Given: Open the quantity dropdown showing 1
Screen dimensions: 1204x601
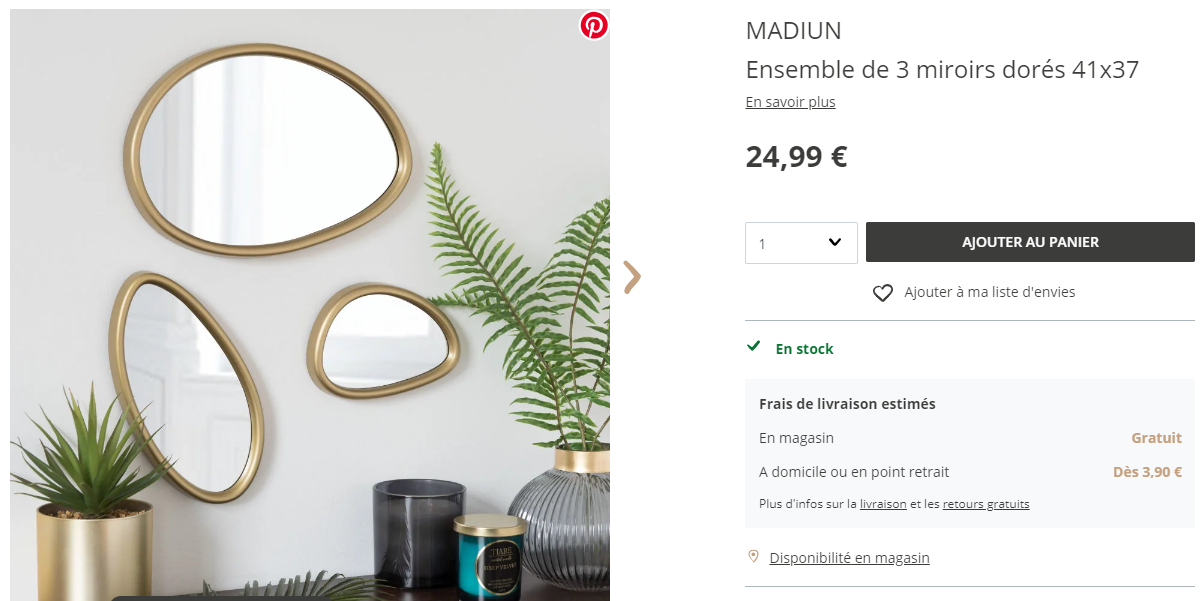Looking at the screenshot, I should click(x=801, y=243).
